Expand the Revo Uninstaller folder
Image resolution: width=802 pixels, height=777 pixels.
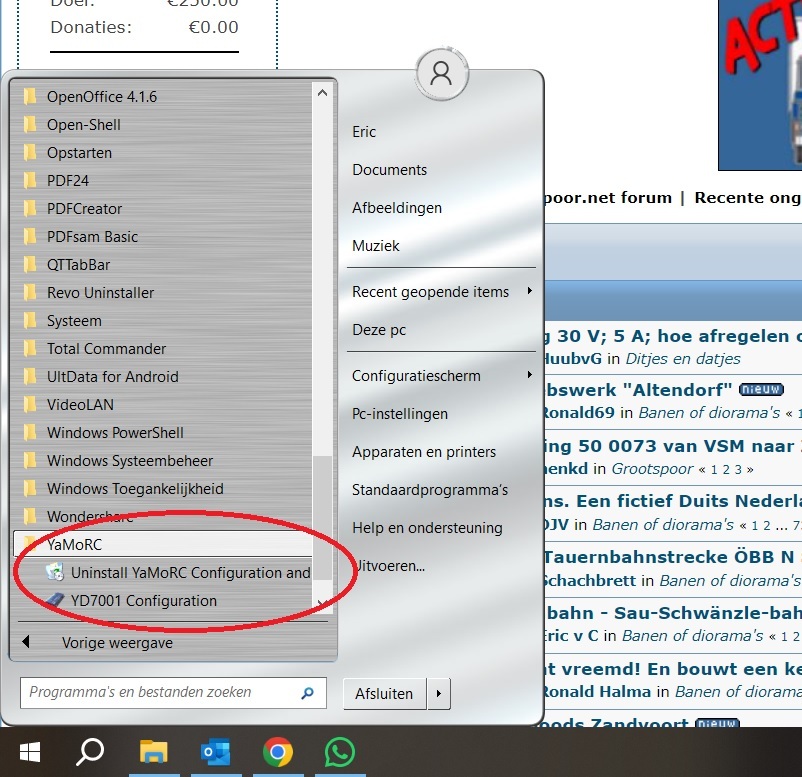pos(163,293)
